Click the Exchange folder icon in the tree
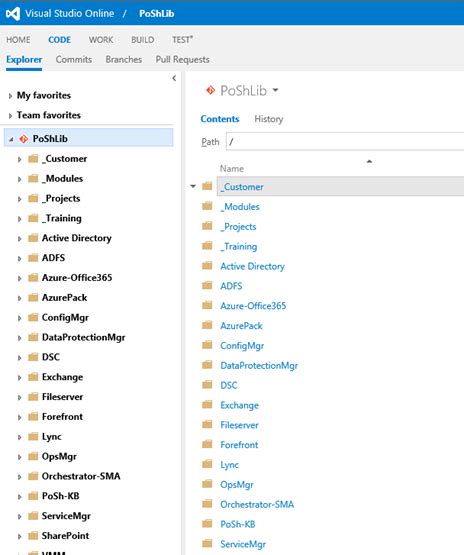 coord(33,377)
